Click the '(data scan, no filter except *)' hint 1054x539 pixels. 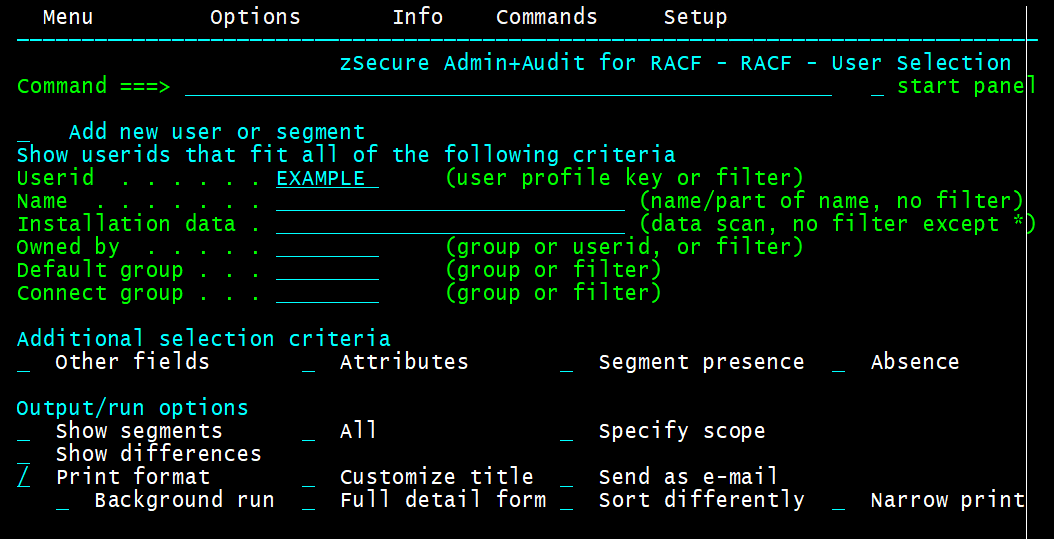[837, 224]
